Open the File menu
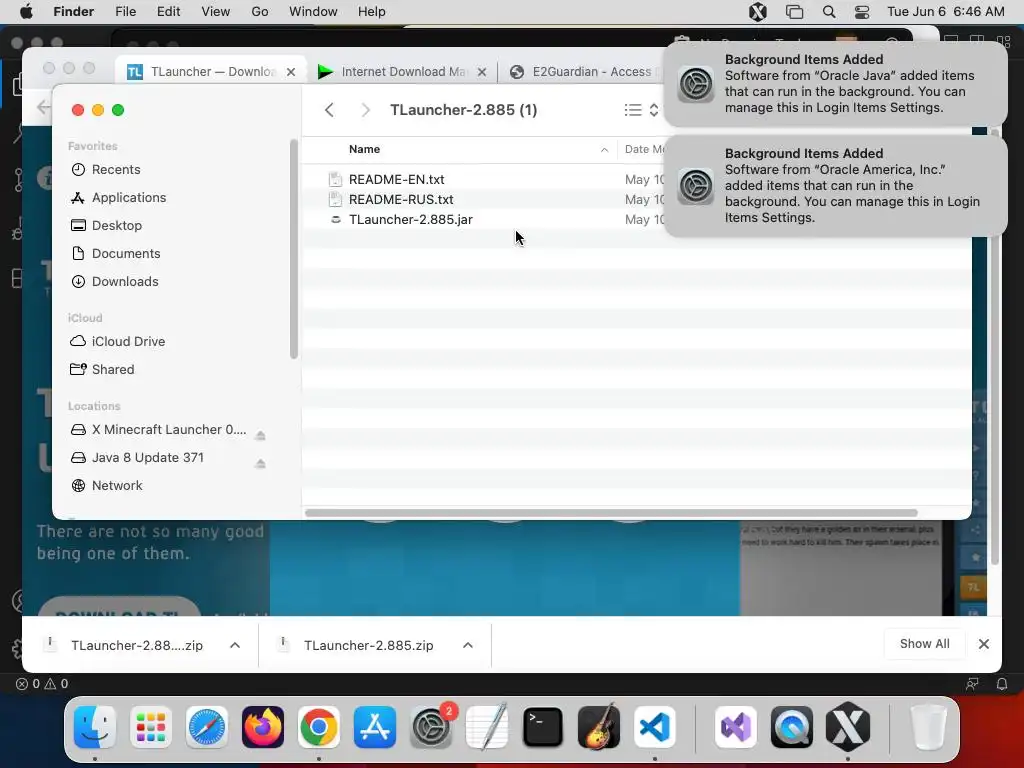 pos(125,12)
